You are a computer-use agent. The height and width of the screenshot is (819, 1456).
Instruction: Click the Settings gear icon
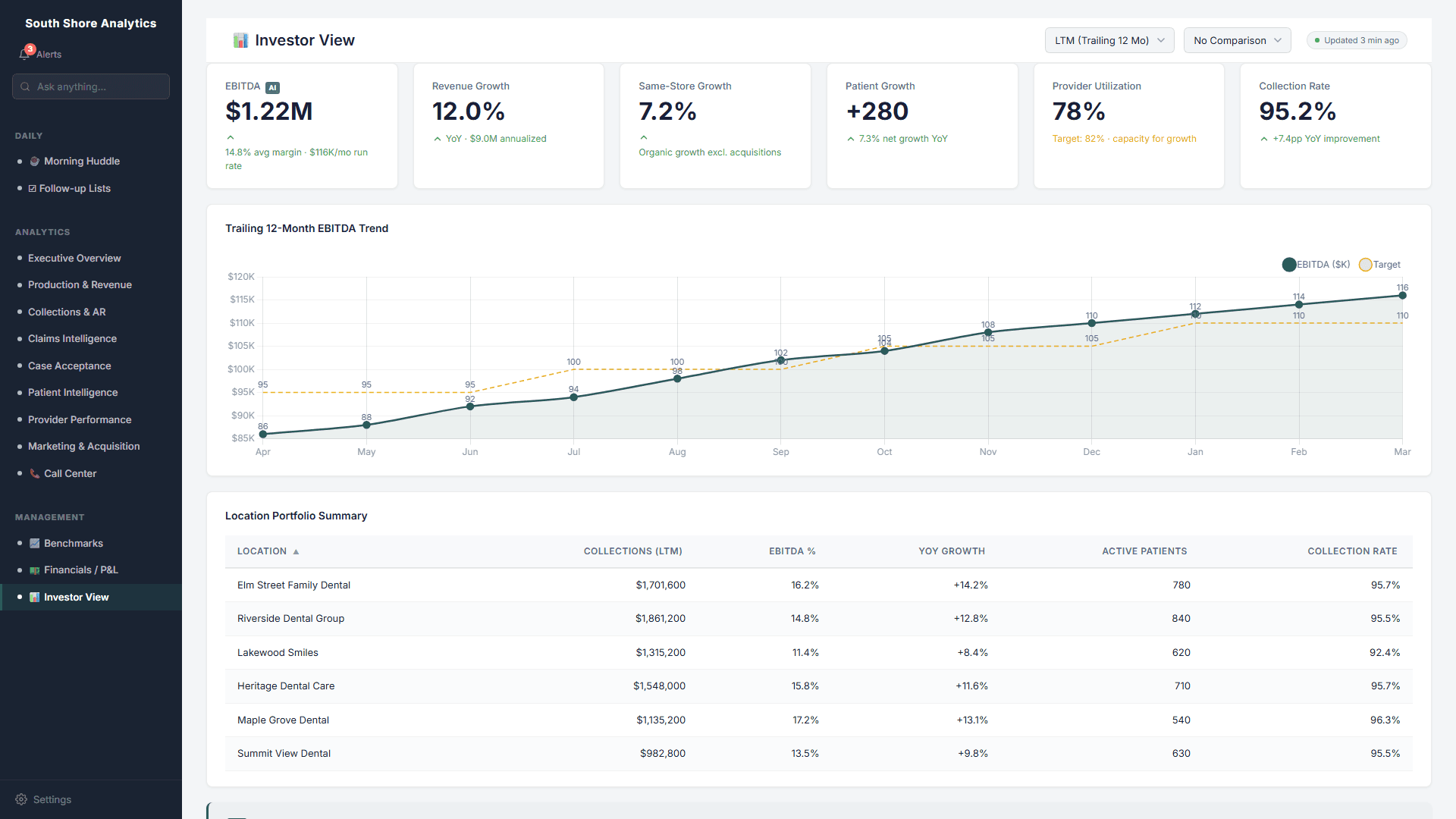pos(21,799)
